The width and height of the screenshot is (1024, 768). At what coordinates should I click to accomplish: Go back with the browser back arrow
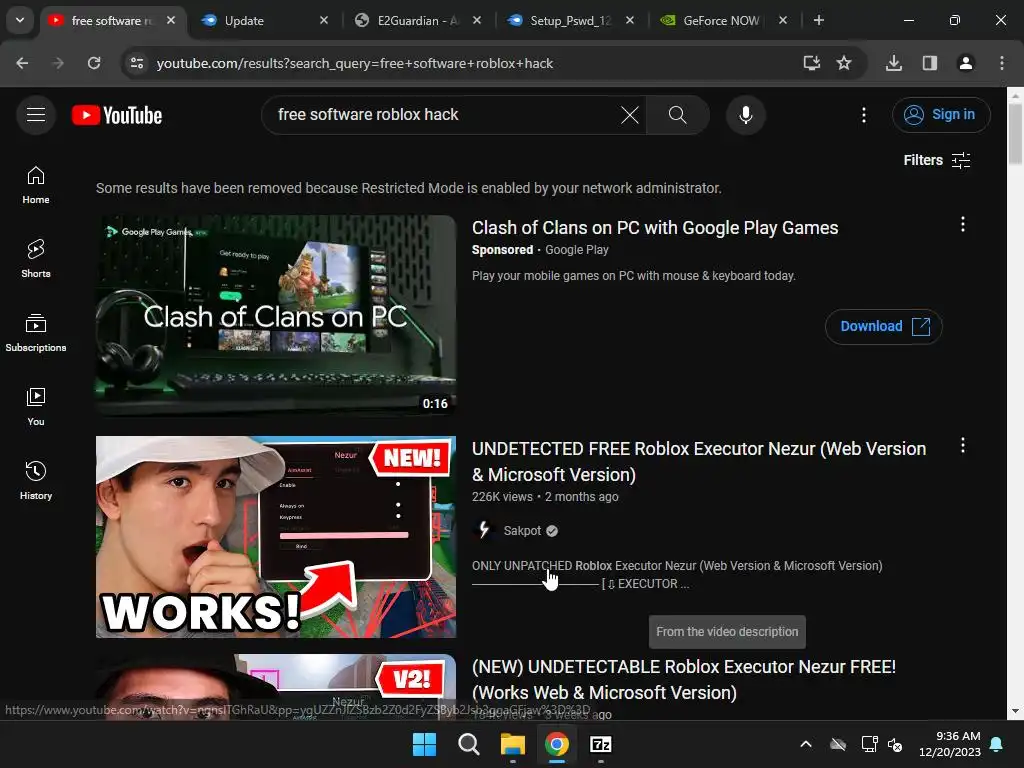(x=22, y=63)
